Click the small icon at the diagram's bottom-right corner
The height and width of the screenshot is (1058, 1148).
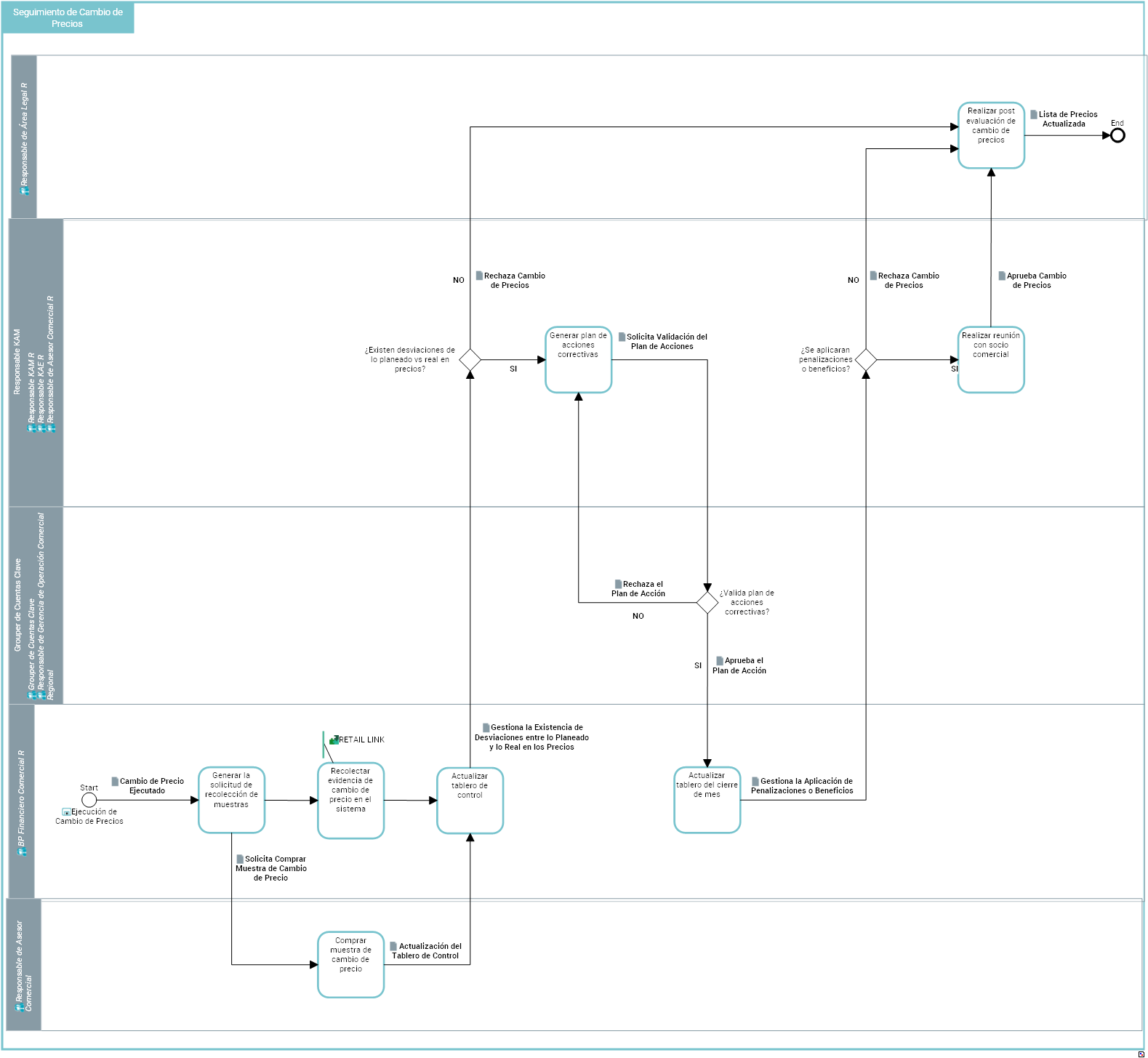1141,1054
